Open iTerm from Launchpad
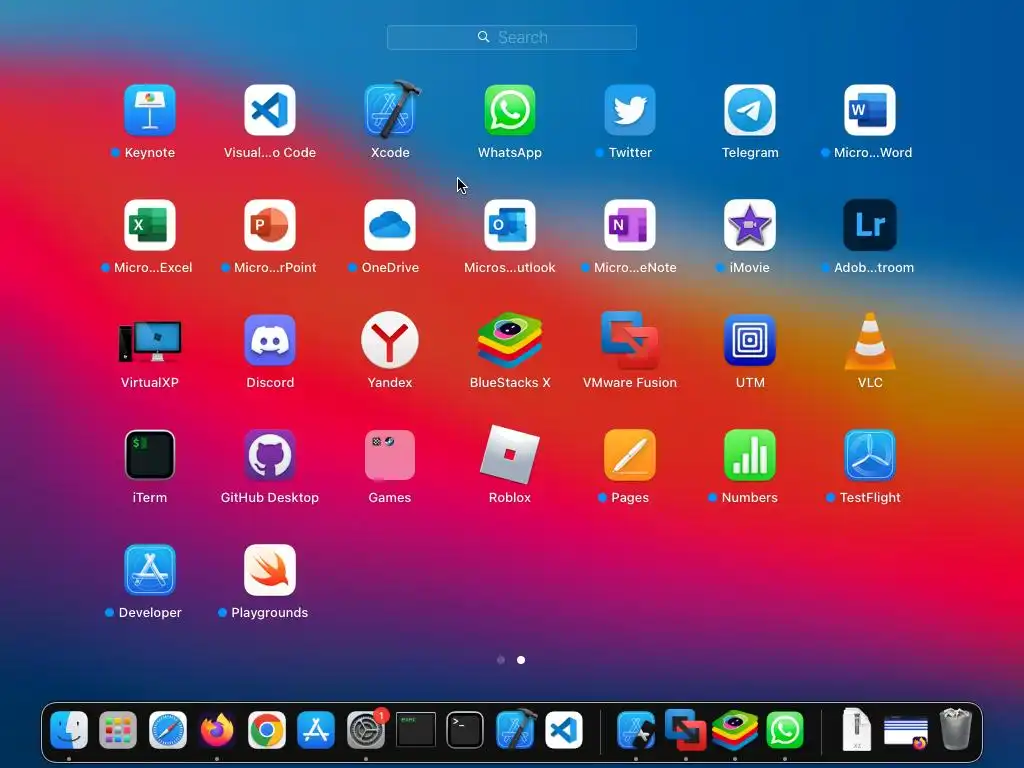The width and height of the screenshot is (1024, 768). tap(150, 455)
